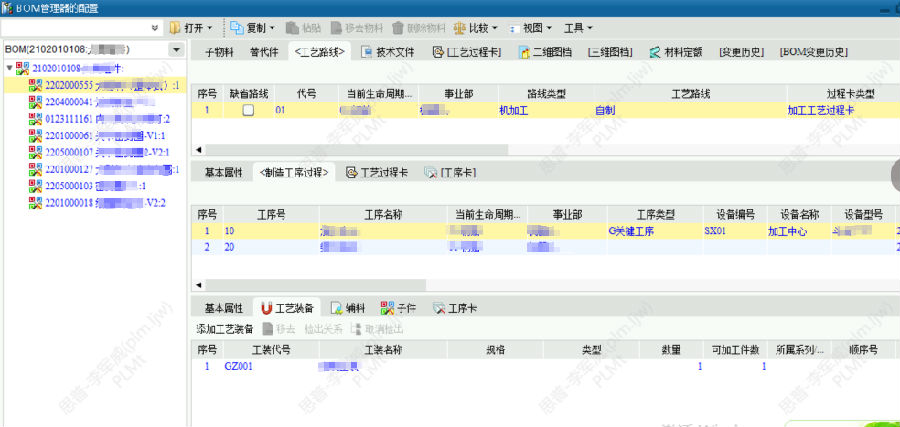Click the 删除物料 trash icon

tap(398, 28)
